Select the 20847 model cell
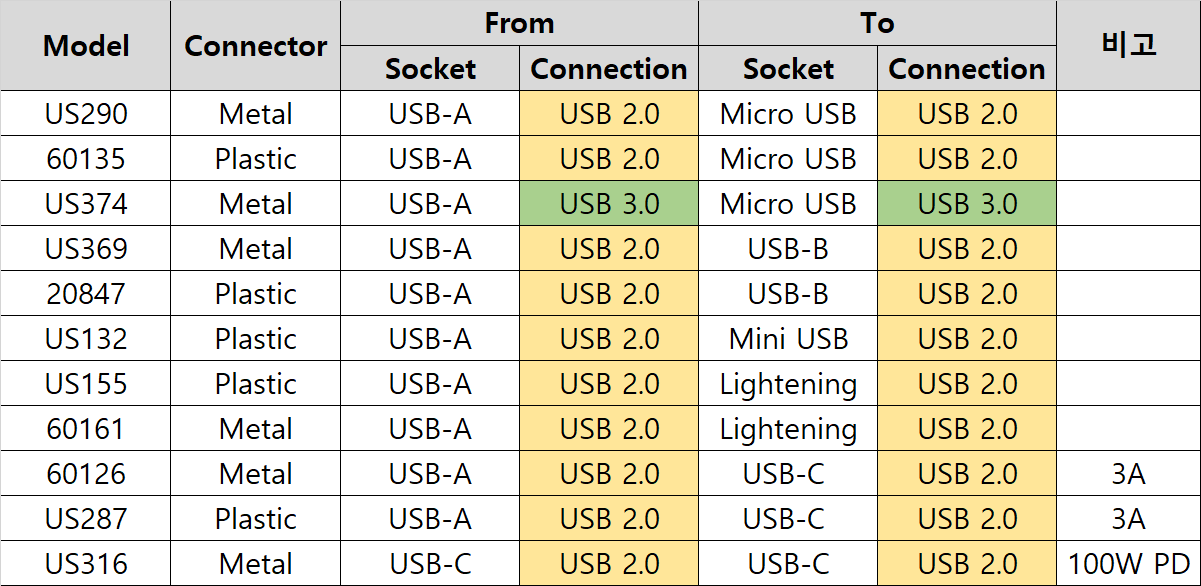This screenshot has height=586, width=1201. [x=86, y=294]
